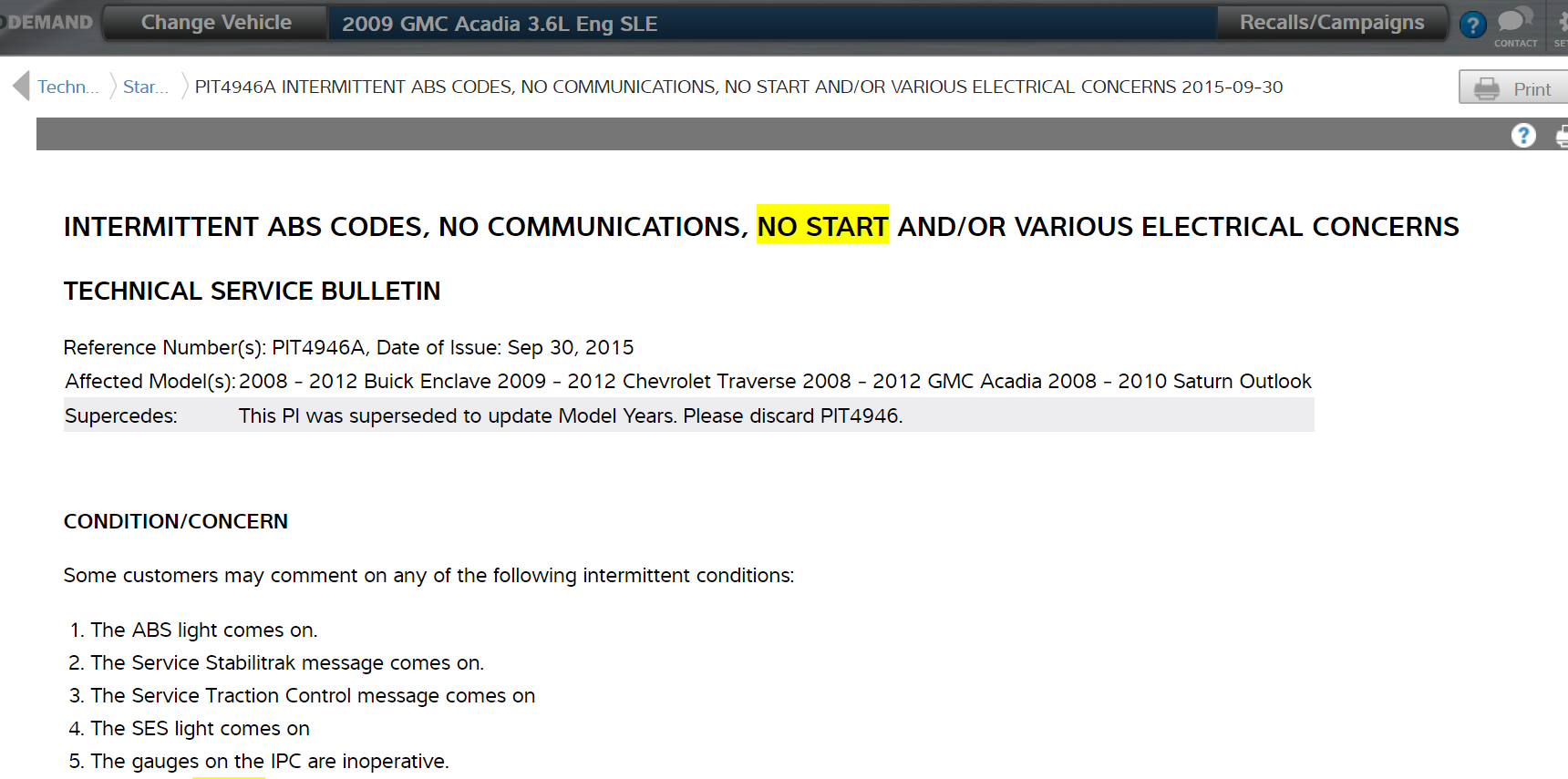Open the Contact chat bubble icon
The height and width of the screenshot is (779, 1568).
point(1515,26)
